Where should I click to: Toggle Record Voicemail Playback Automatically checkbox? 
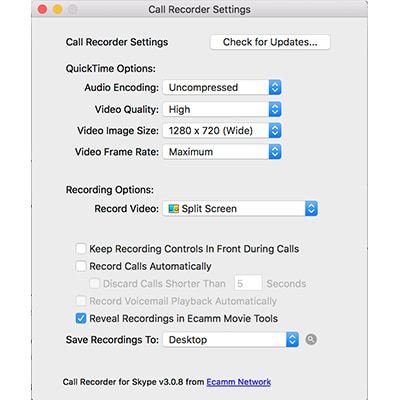(x=81, y=301)
